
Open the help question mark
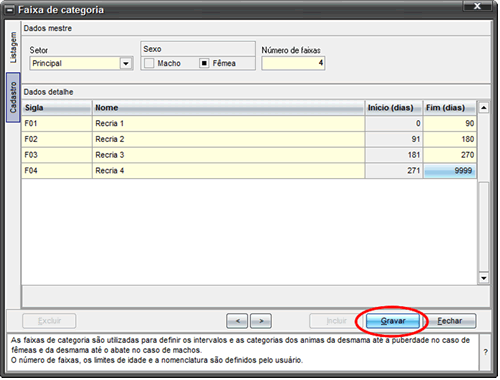point(485,352)
